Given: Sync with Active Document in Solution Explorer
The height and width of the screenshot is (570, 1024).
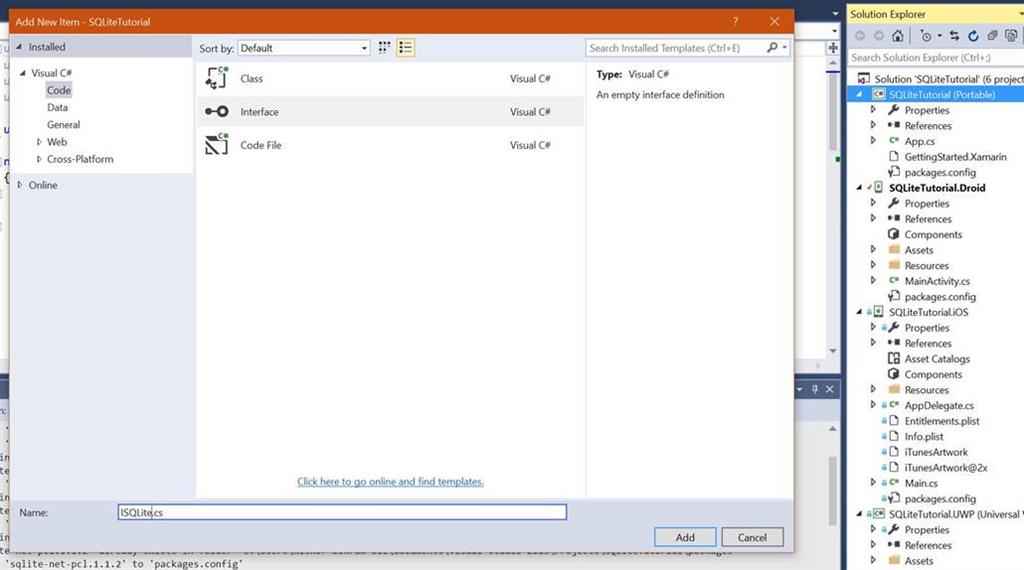Looking at the screenshot, I should pos(955,36).
